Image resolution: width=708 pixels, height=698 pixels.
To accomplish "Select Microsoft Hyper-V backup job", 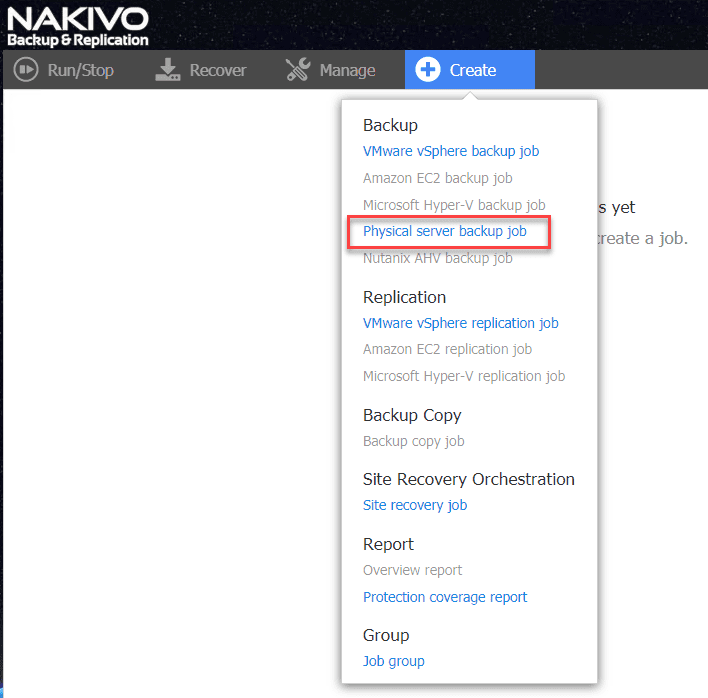I will click(454, 205).
